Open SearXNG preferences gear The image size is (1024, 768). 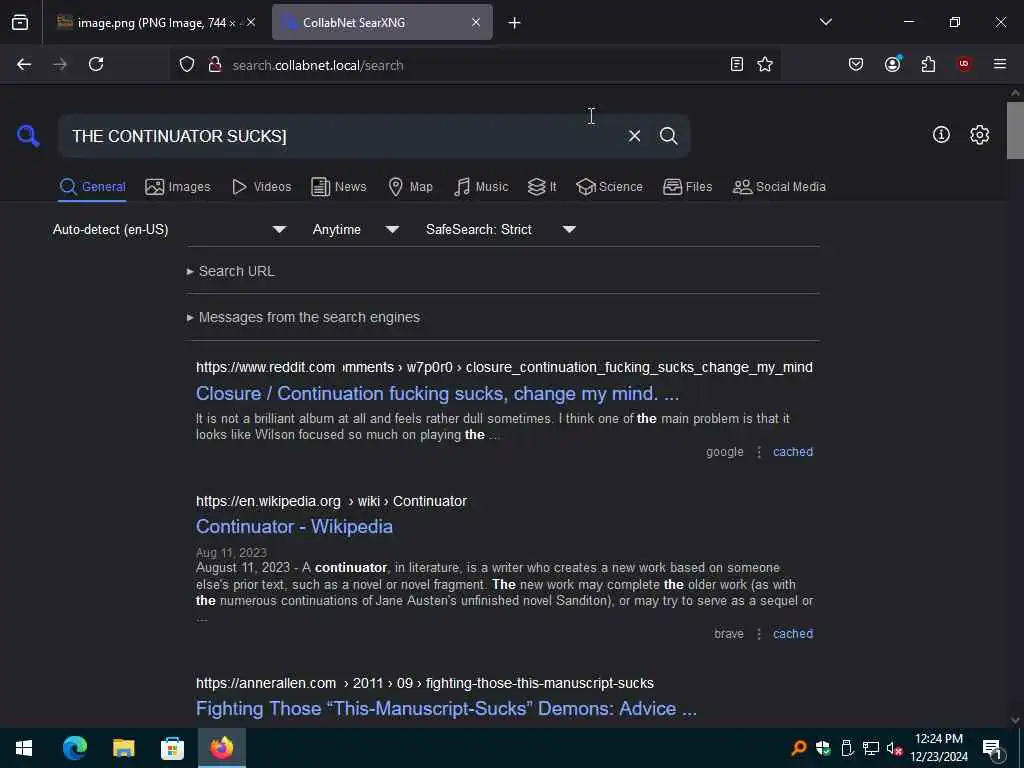coord(979,135)
